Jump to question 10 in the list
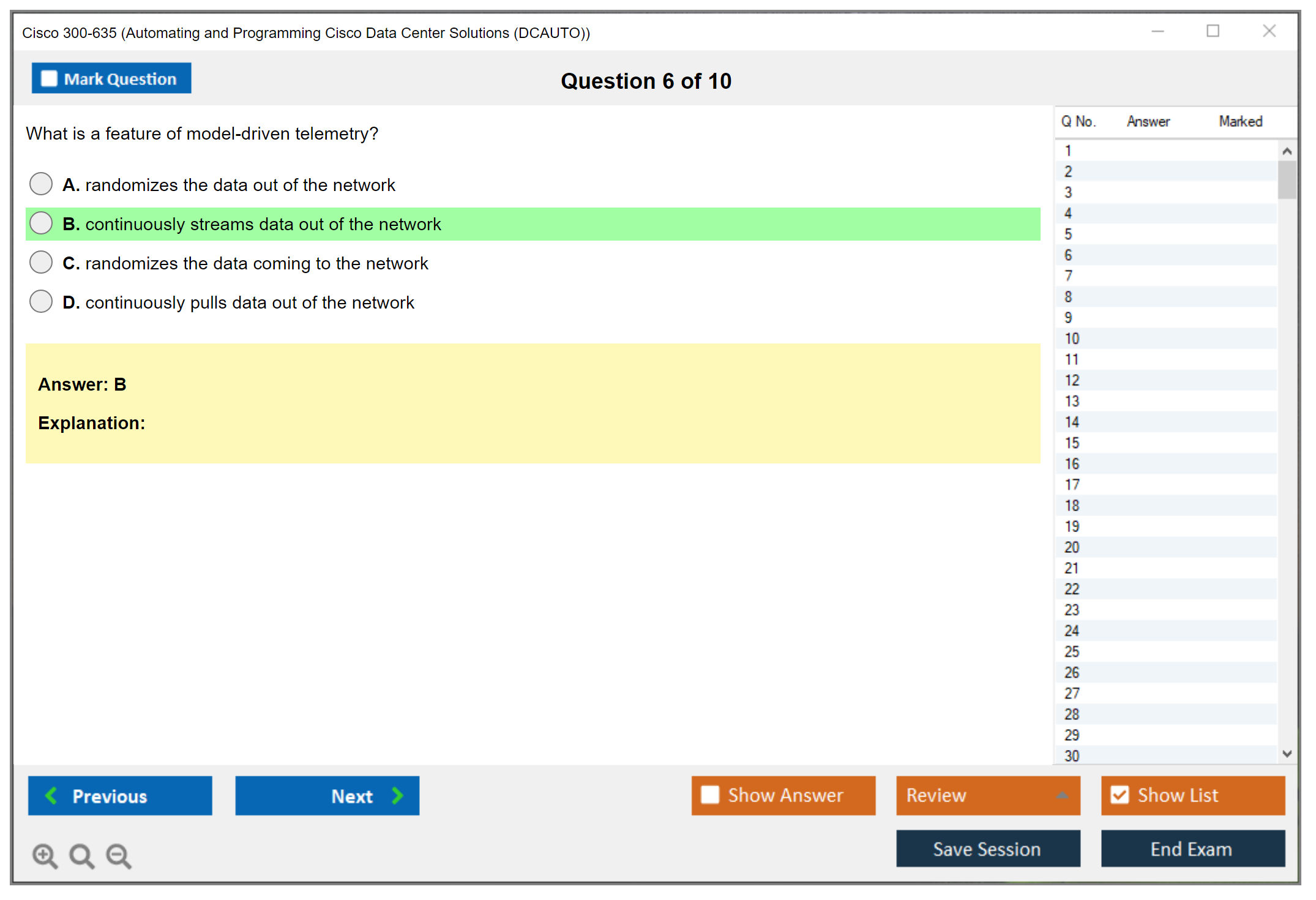1316x900 pixels. click(1072, 339)
